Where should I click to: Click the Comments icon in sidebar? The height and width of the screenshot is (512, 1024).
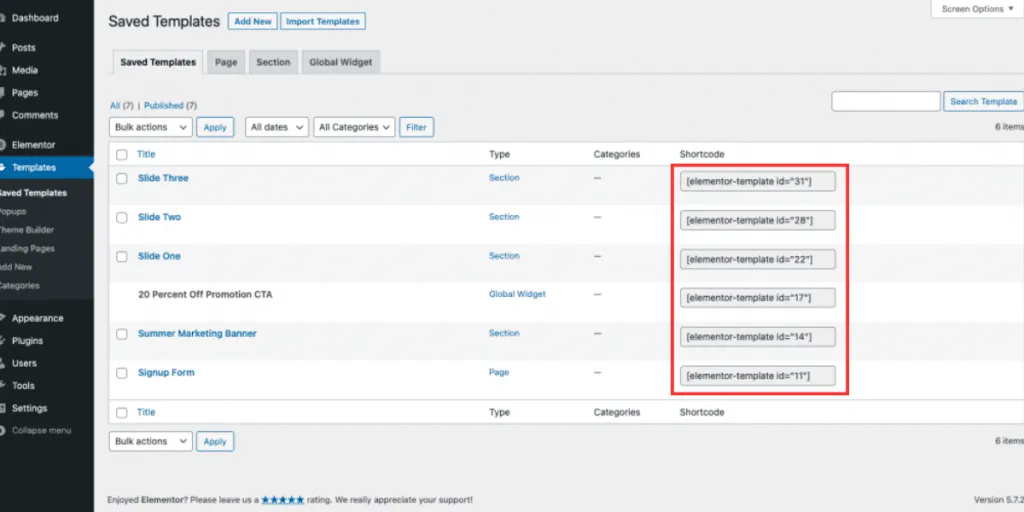(x=3, y=115)
